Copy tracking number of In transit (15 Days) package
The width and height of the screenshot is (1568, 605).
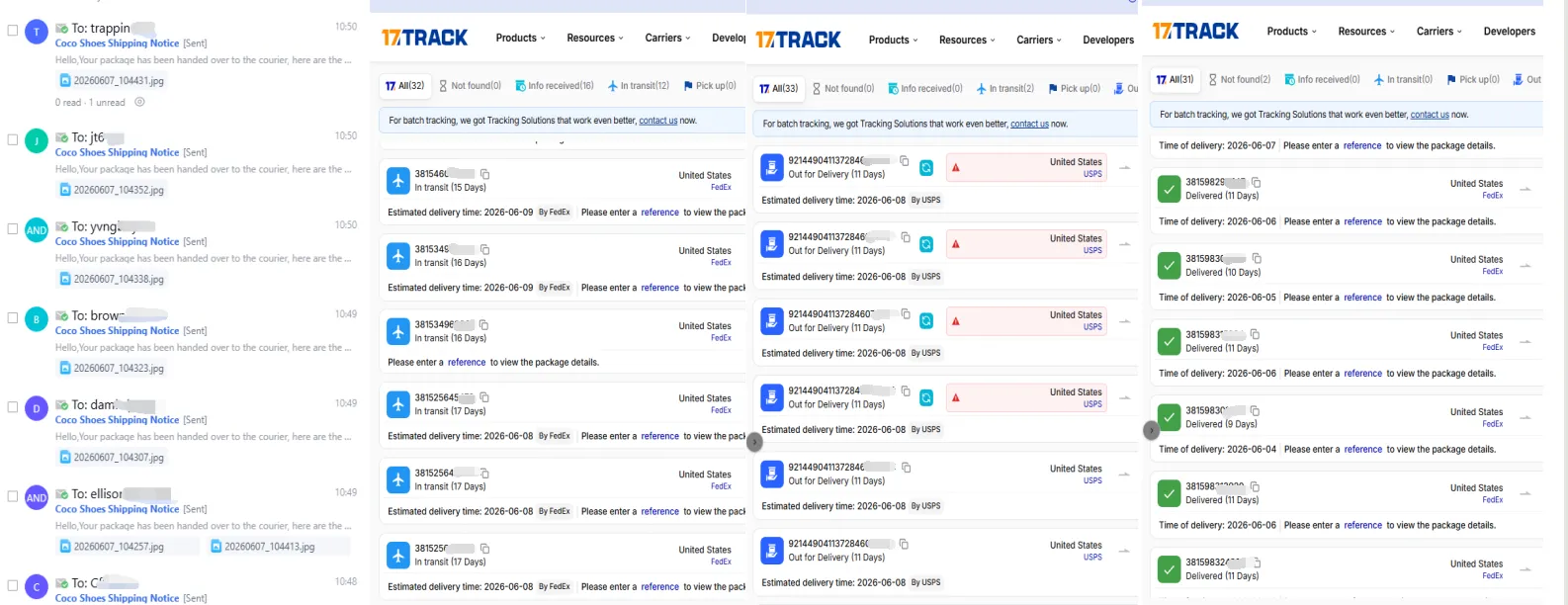484,174
